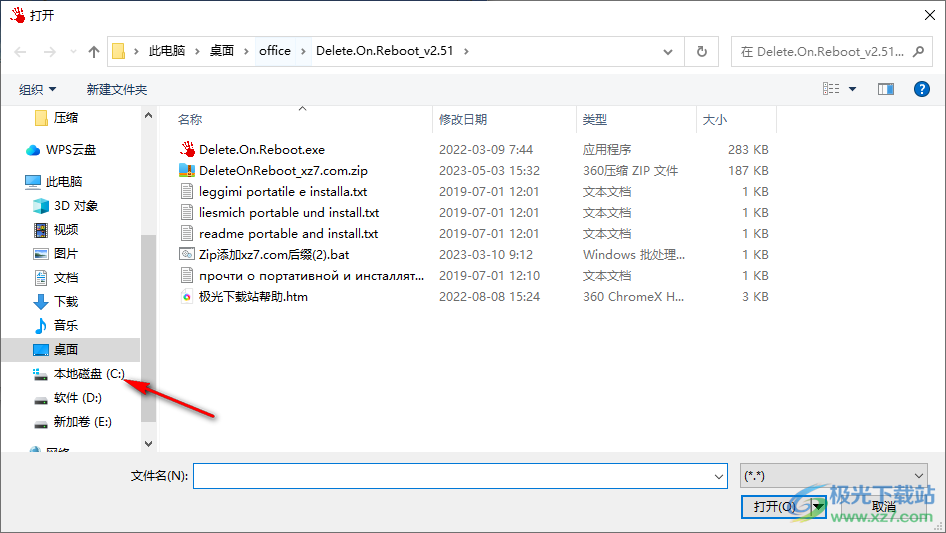Select 桌面 breadcrumb in the address bar
Screen dimensions: 946x533
(x=221, y=51)
